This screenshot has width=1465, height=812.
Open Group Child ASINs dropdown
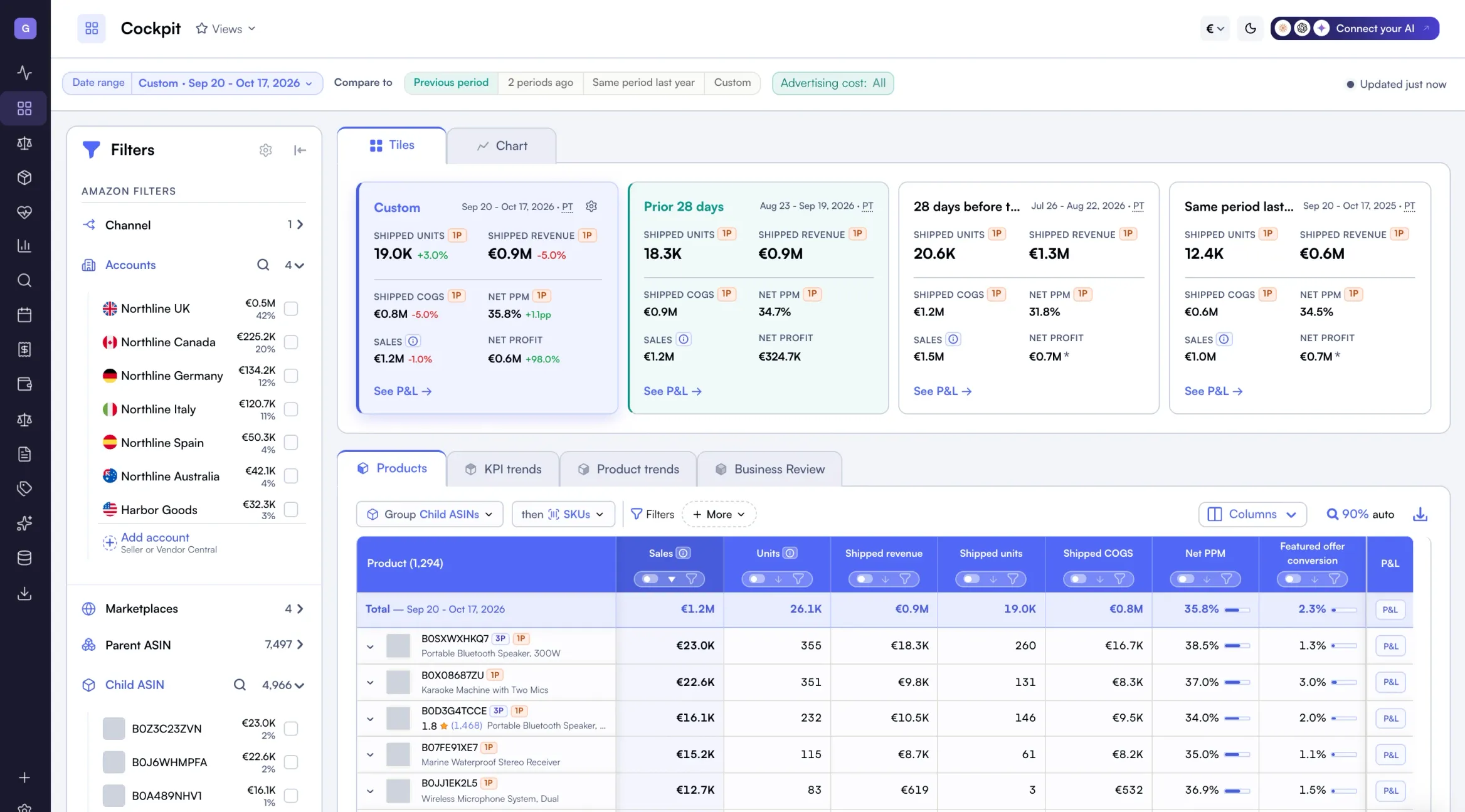(430, 514)
